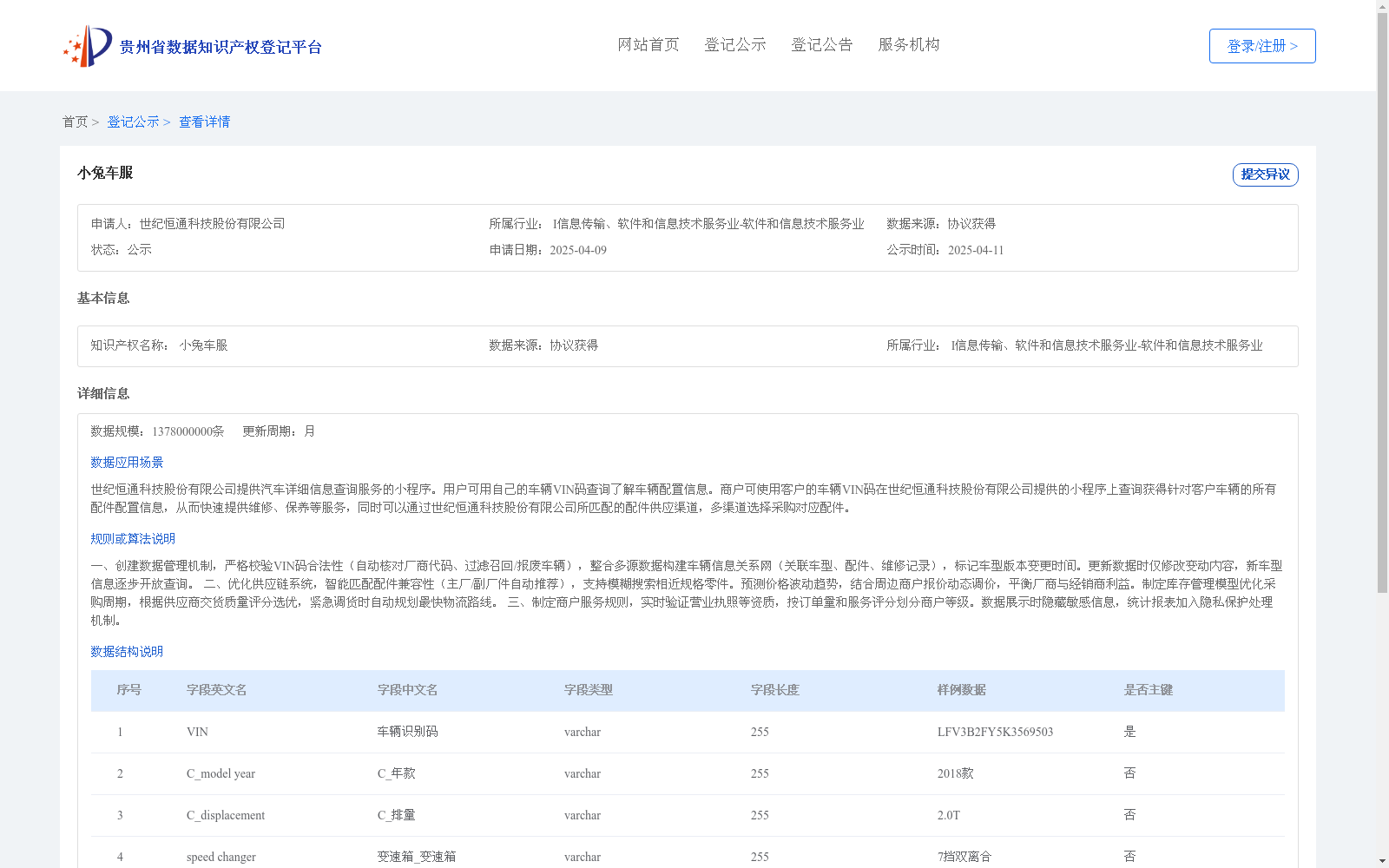This screenshot has height=868, width=1389.
Task: Click the 变速箱_变速箱 cell
Action: tap(417, 857)
